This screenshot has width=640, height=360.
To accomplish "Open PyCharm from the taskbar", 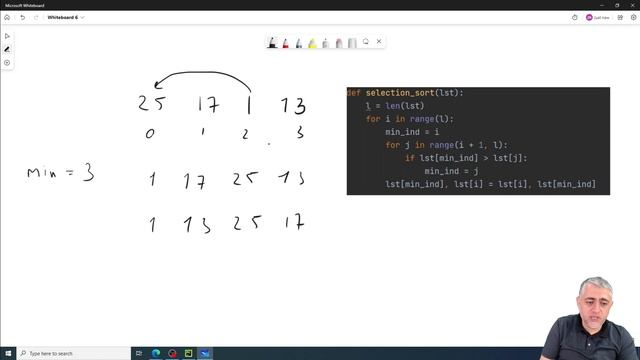I will pos(189,353).
